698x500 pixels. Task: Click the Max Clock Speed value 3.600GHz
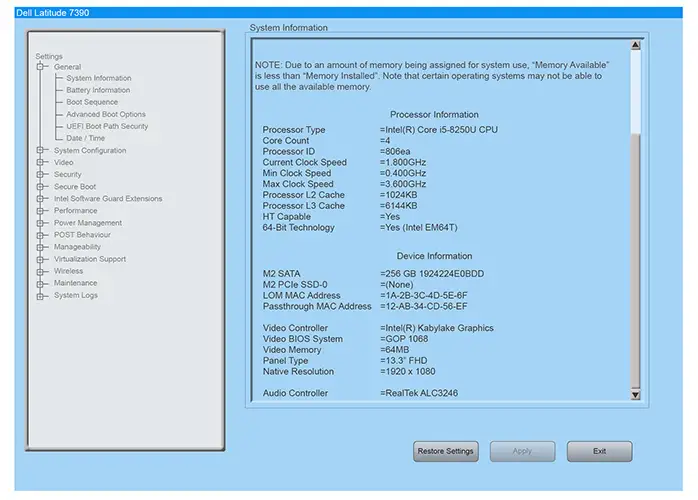point(403,184)
